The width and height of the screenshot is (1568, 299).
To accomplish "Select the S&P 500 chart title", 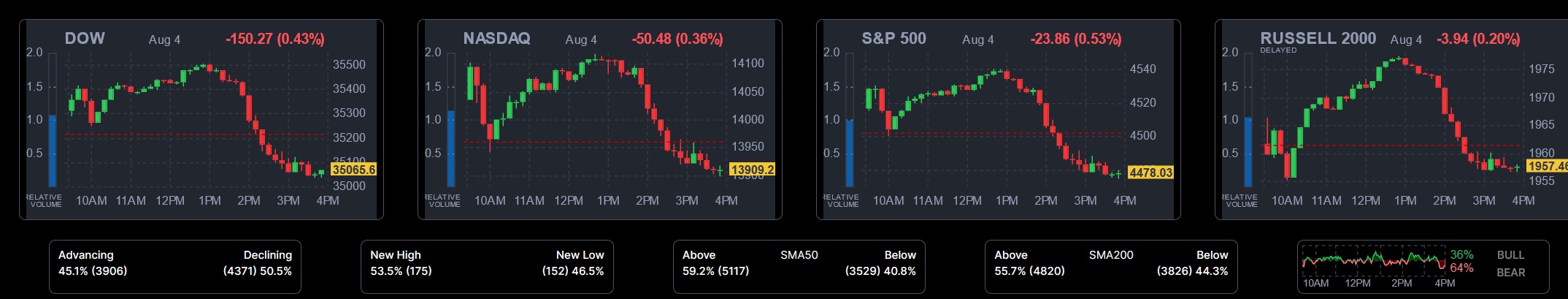I will (x=893, y=39).
